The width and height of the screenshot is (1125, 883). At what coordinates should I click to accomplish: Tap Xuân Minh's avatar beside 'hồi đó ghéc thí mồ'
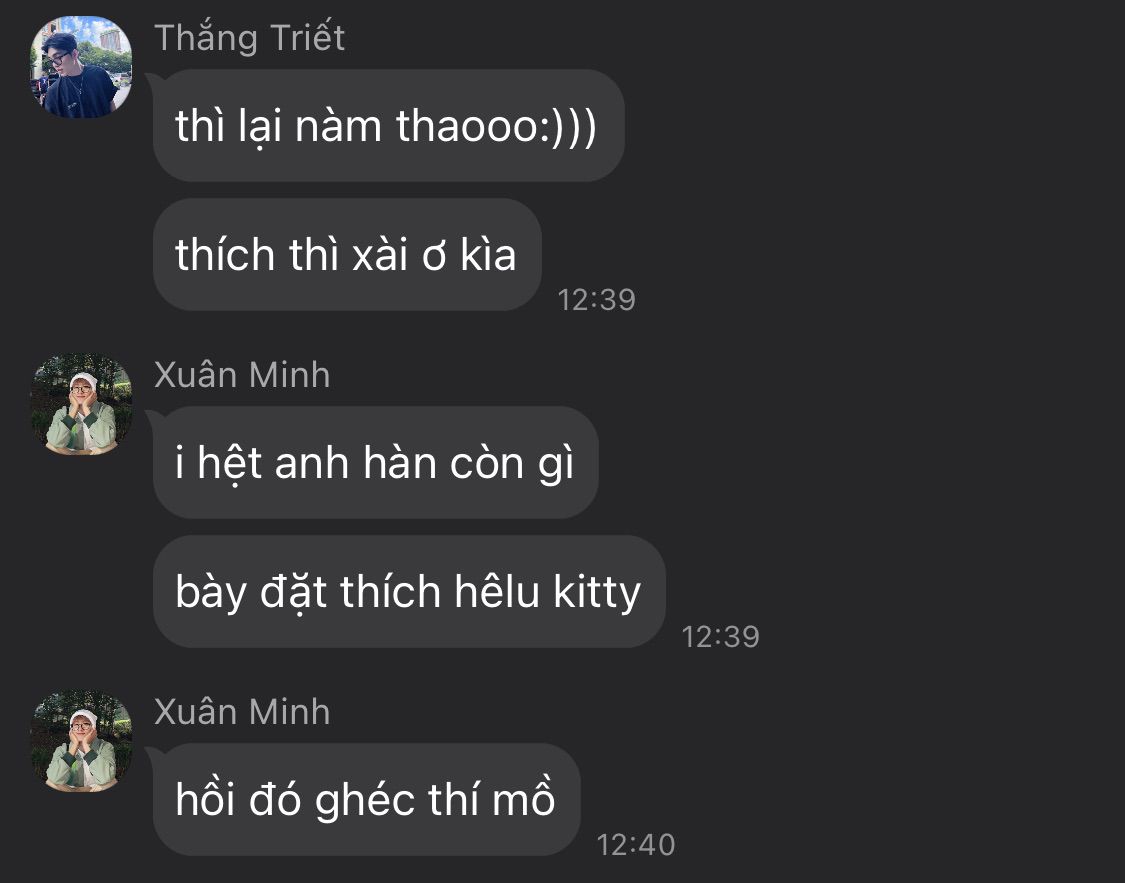click(81, 741)
